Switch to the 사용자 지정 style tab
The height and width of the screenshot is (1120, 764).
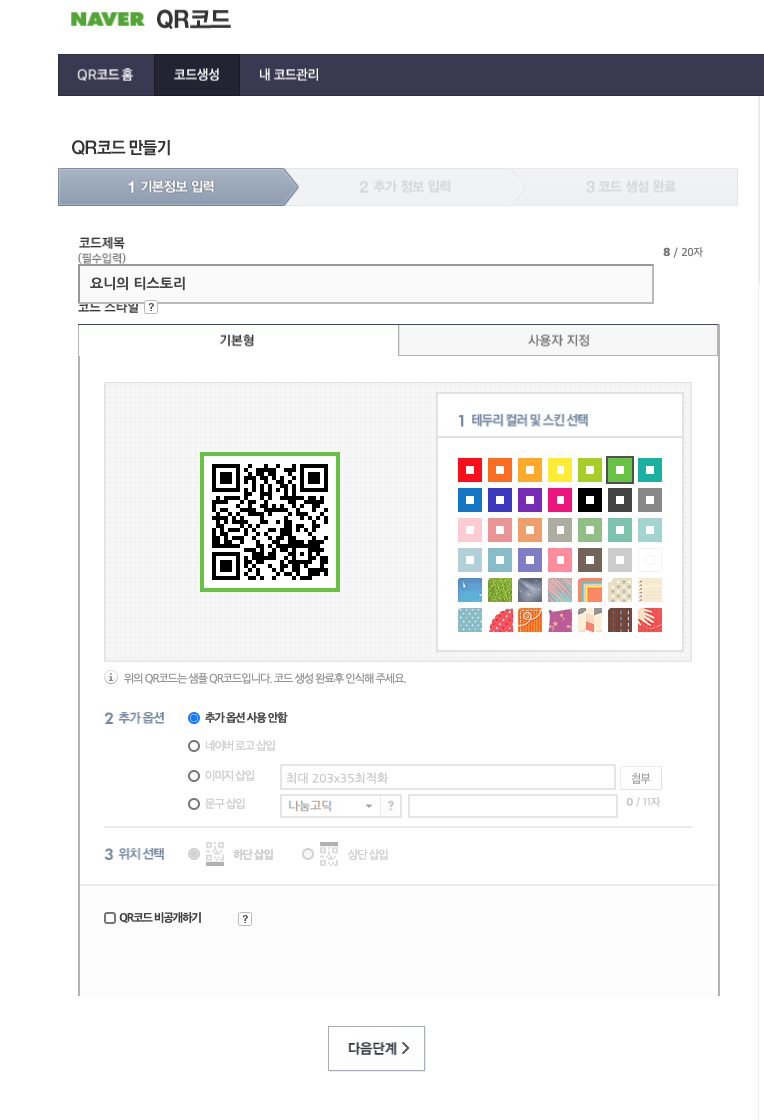point(558,340)
